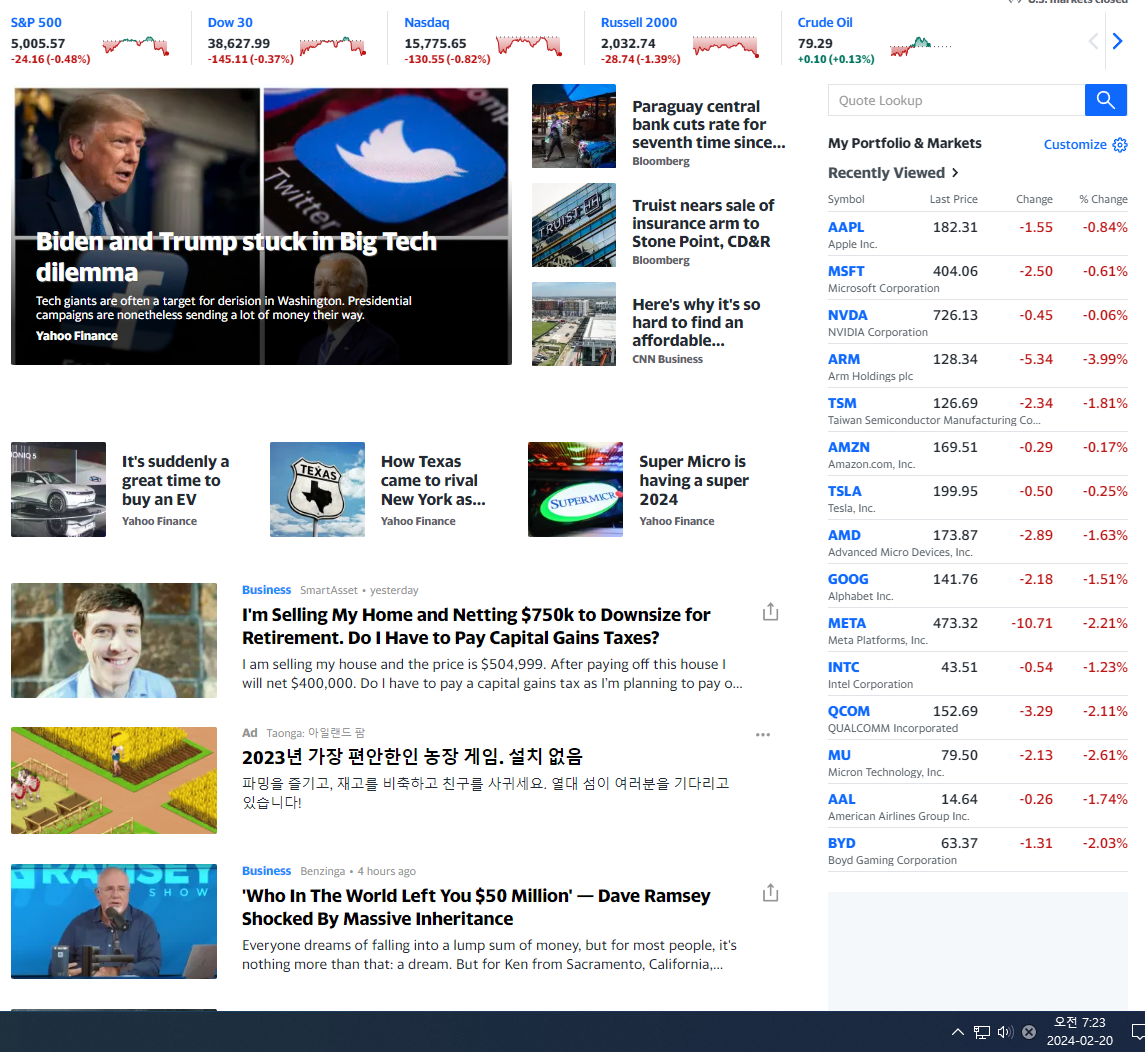1145x1052 pixels.
Task: Click the Business tag above Benzinga article
Action: point(267,871)
